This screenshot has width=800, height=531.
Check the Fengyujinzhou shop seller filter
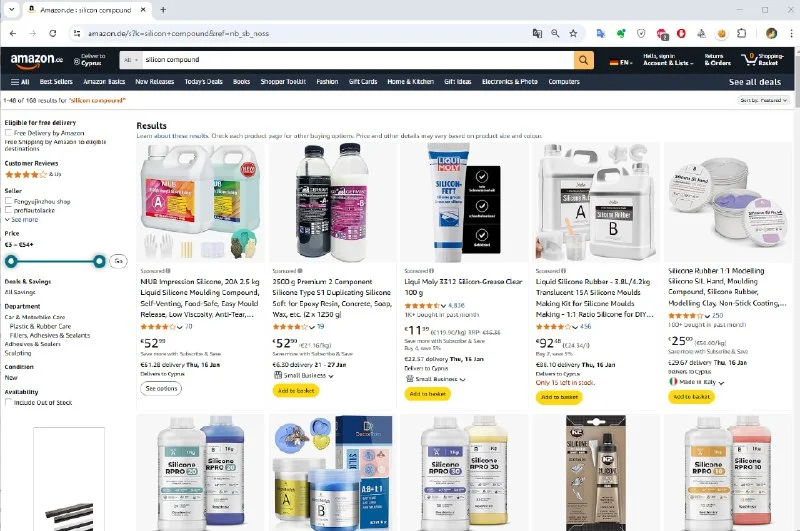8,201
